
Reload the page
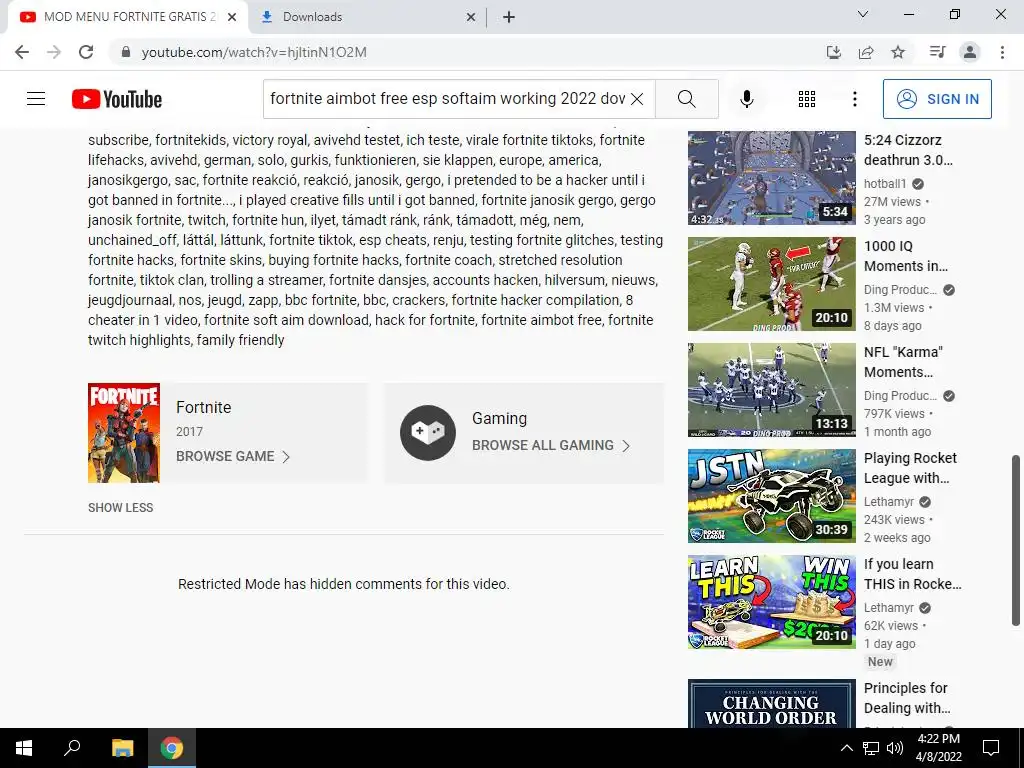(x=86, y=52)
